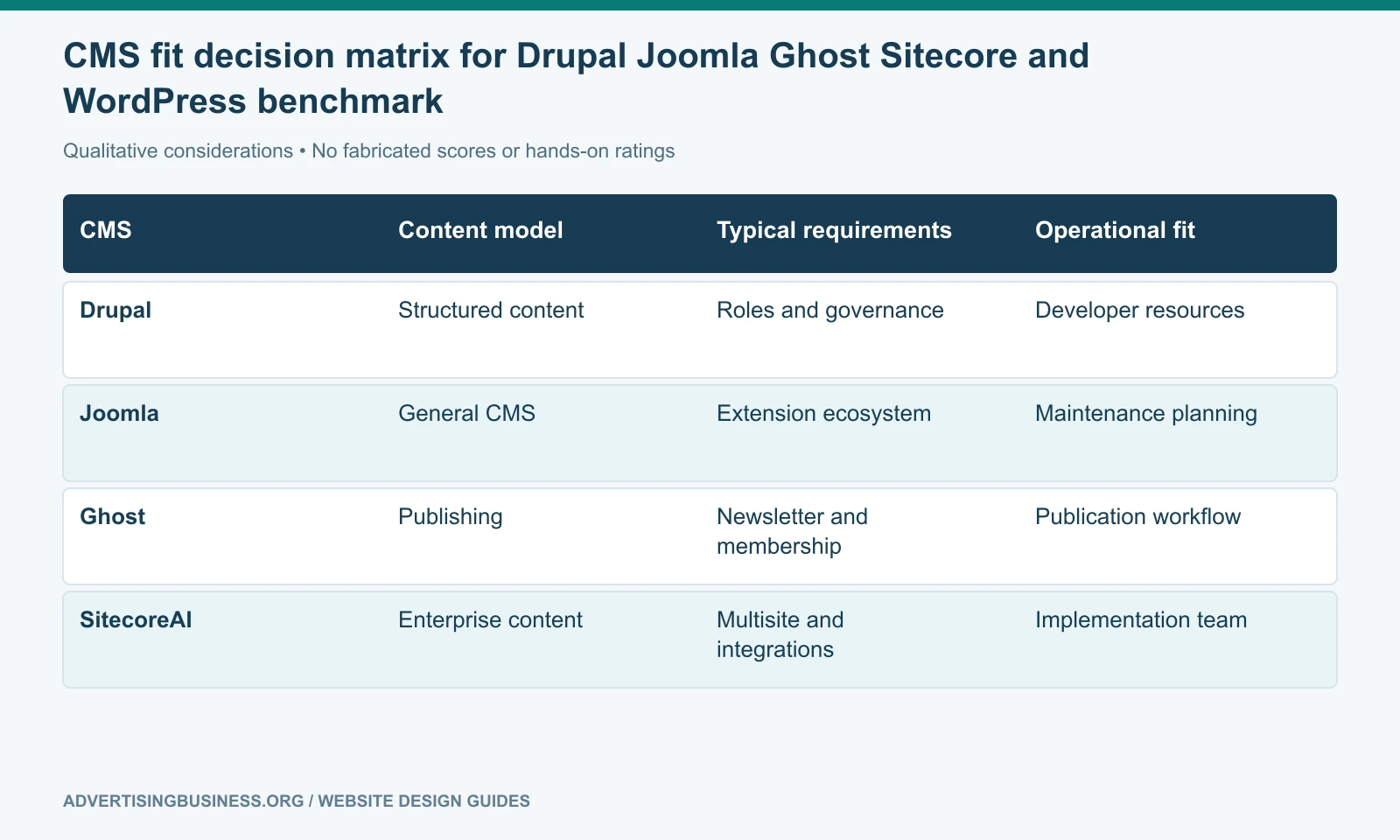
Task: Select the Drupal row name
Action: [x=115, y=311]
